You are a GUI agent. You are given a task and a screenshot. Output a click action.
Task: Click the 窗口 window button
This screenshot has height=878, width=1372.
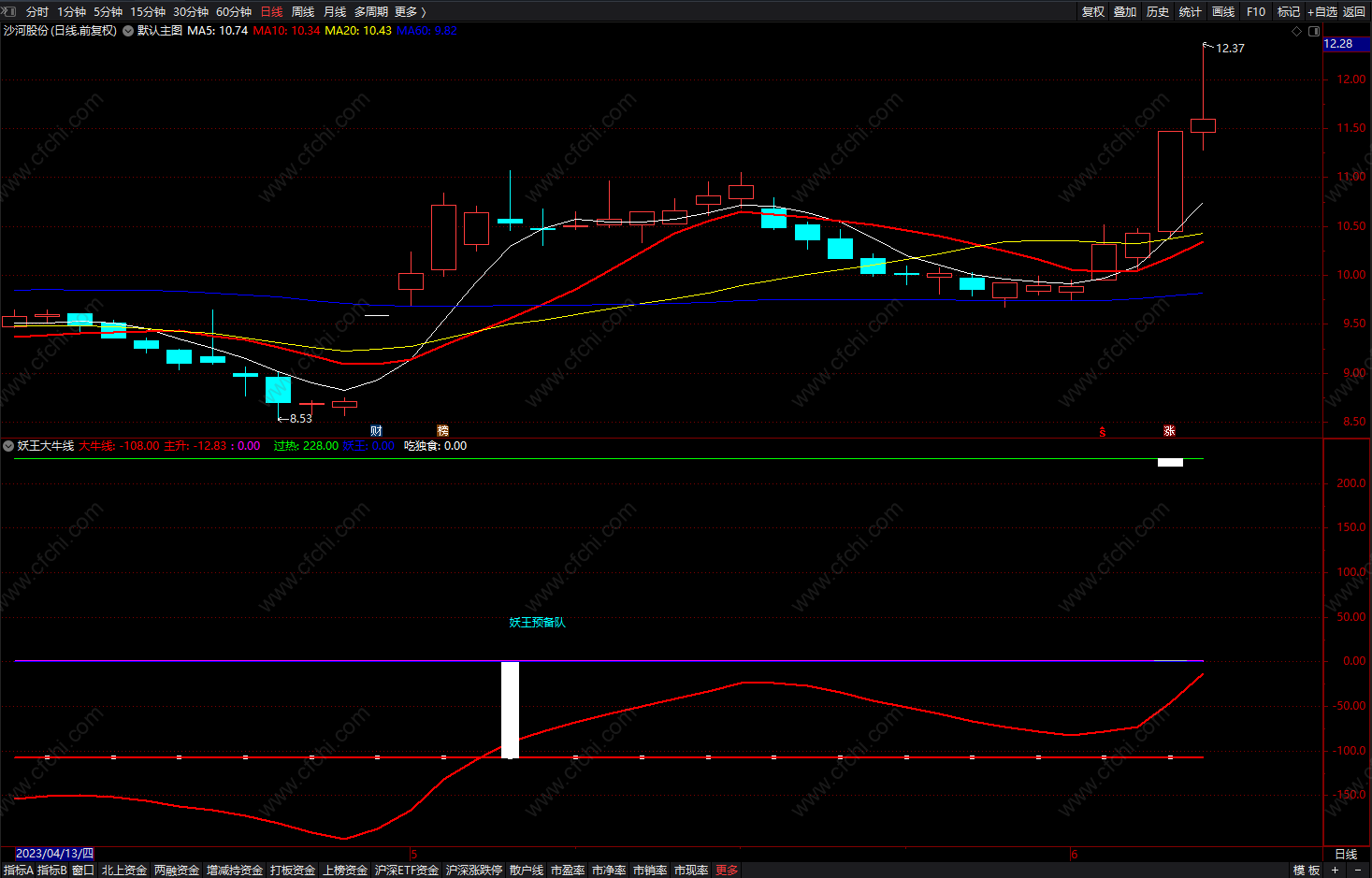click(83, 871)
